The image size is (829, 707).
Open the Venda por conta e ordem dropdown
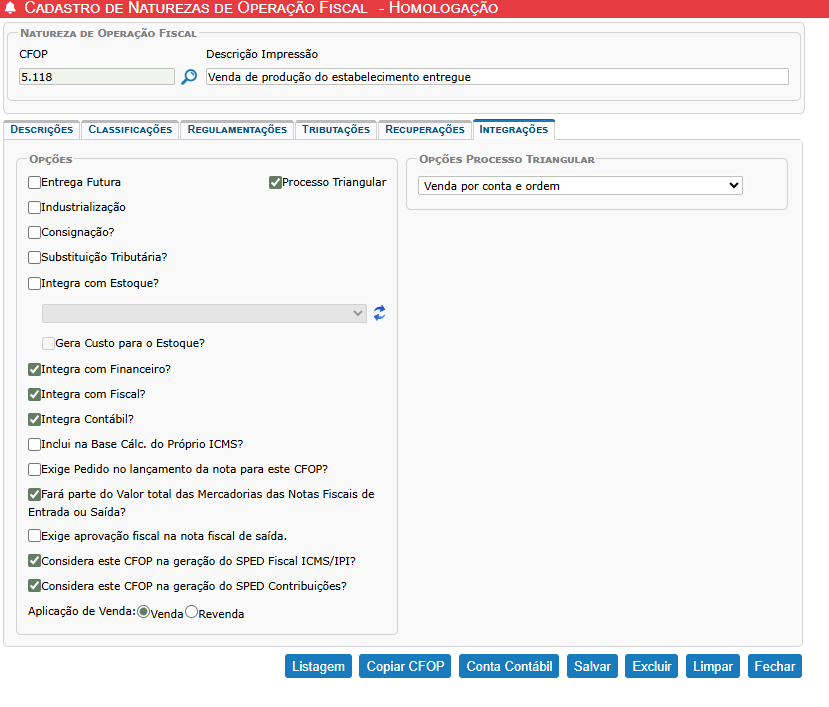click(x=579, y=185)
